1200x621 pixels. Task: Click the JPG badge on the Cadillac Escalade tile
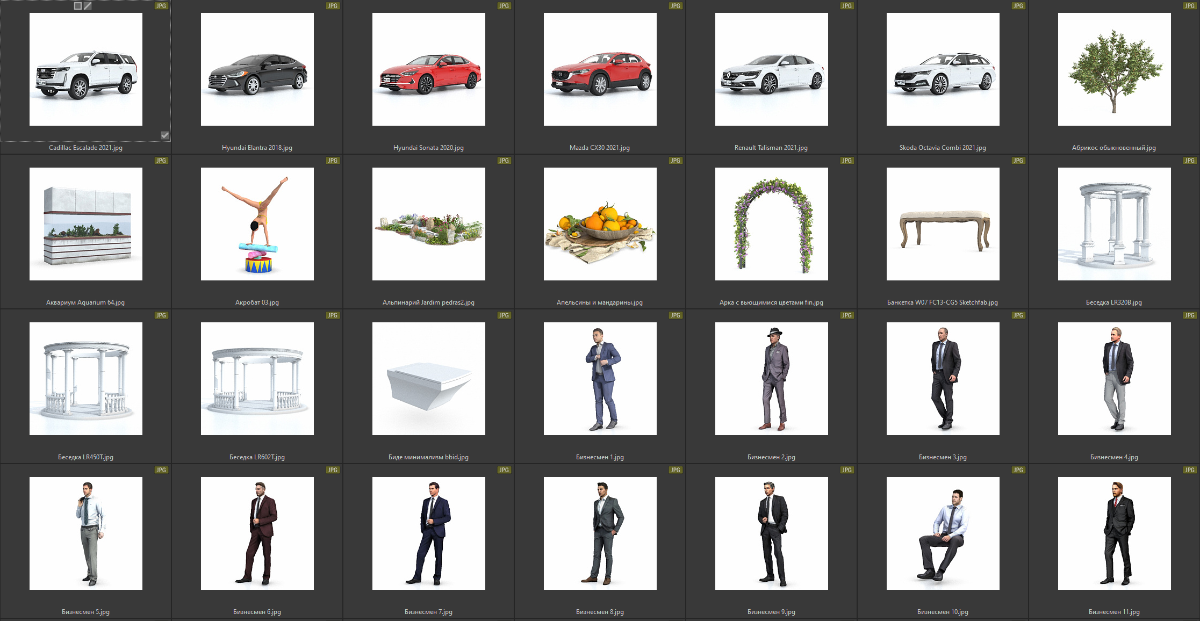(162, 6)
